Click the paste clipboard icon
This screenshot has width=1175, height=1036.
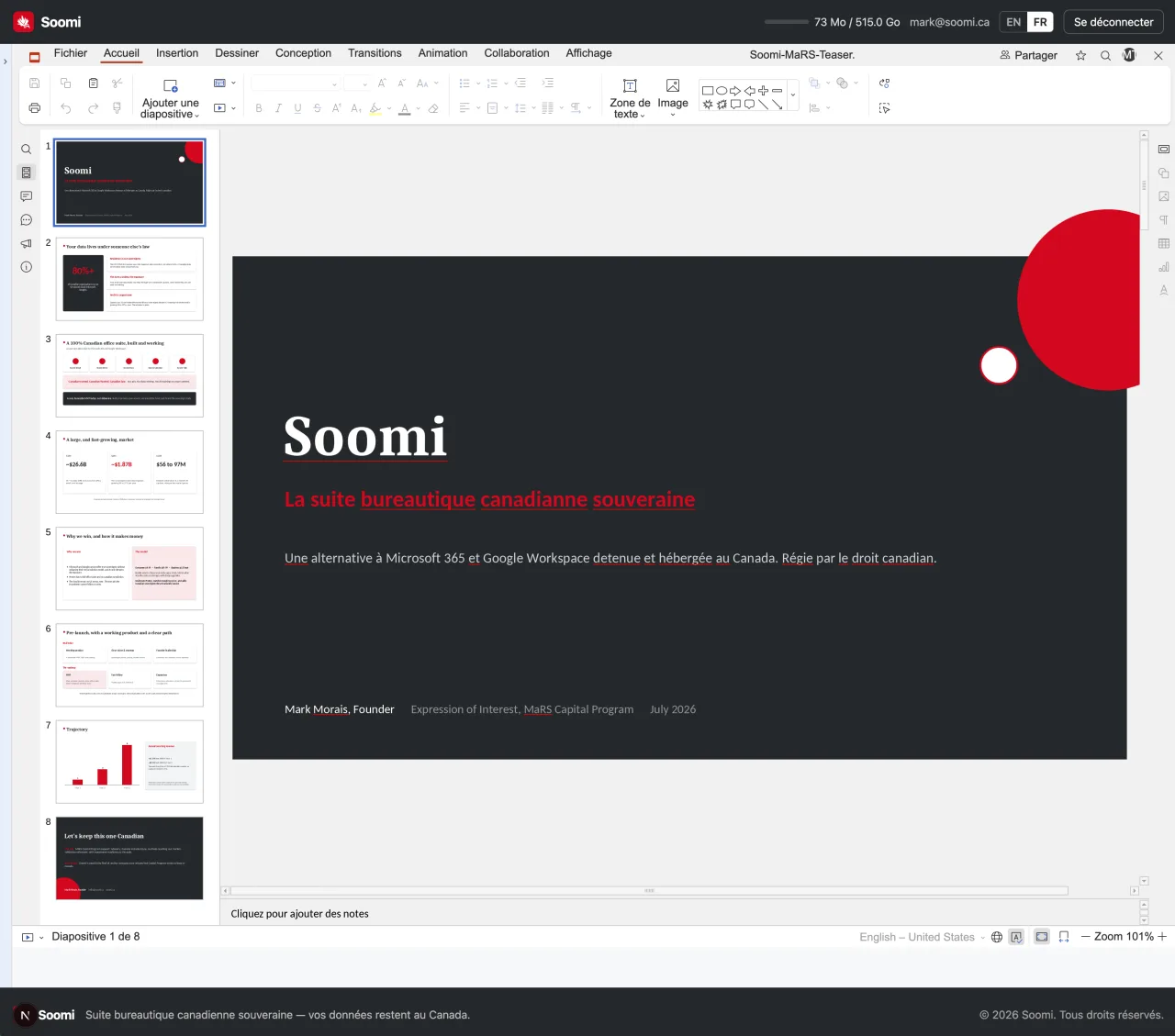click(x=93, y=83)
